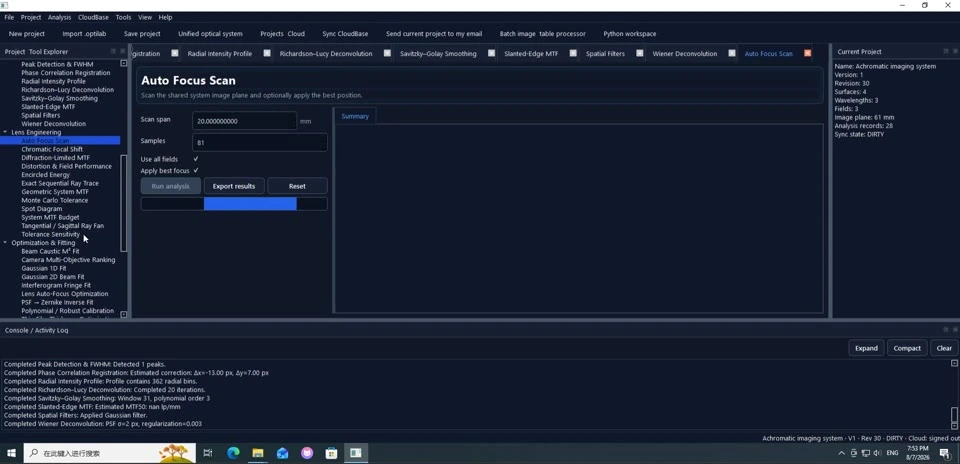The width and height of the screenshot is (960, 464).
Task: Open Microsoft Edge from the taskbar
Action: [233, 453]
